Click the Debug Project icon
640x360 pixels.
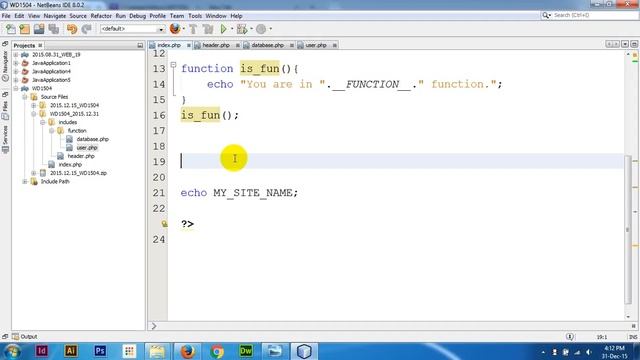[242, 29]
